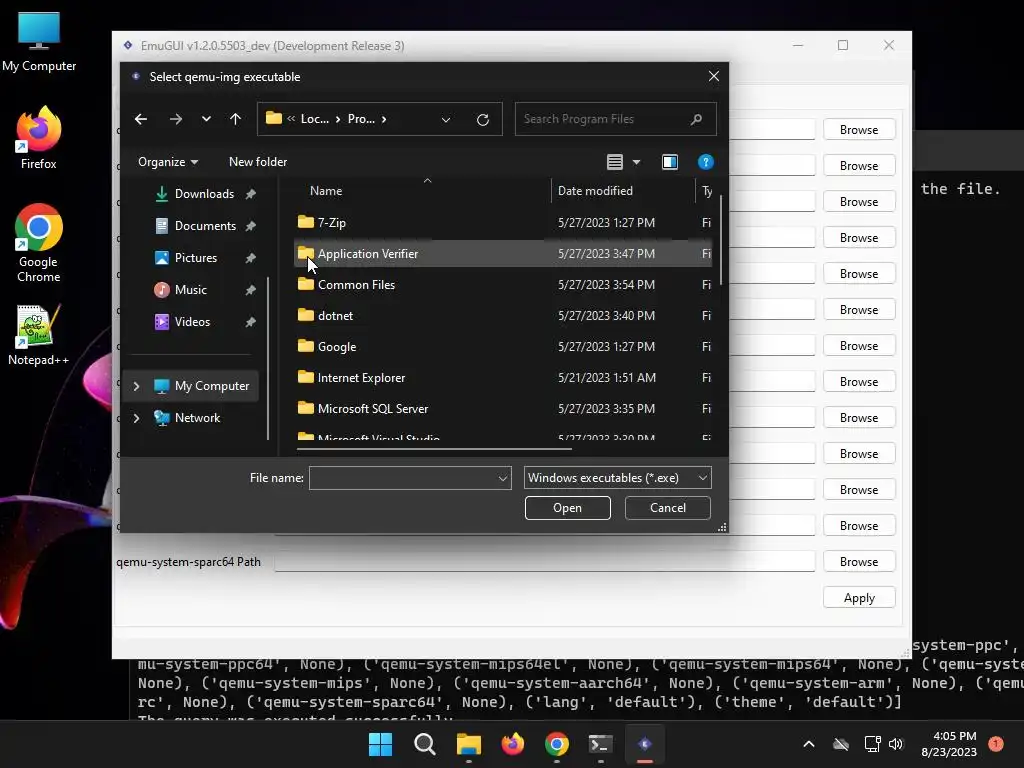The width and height of the screenshot is (1024, 768).
Task: Switch to Firefox in the taskbar
Action: [513, 744]
